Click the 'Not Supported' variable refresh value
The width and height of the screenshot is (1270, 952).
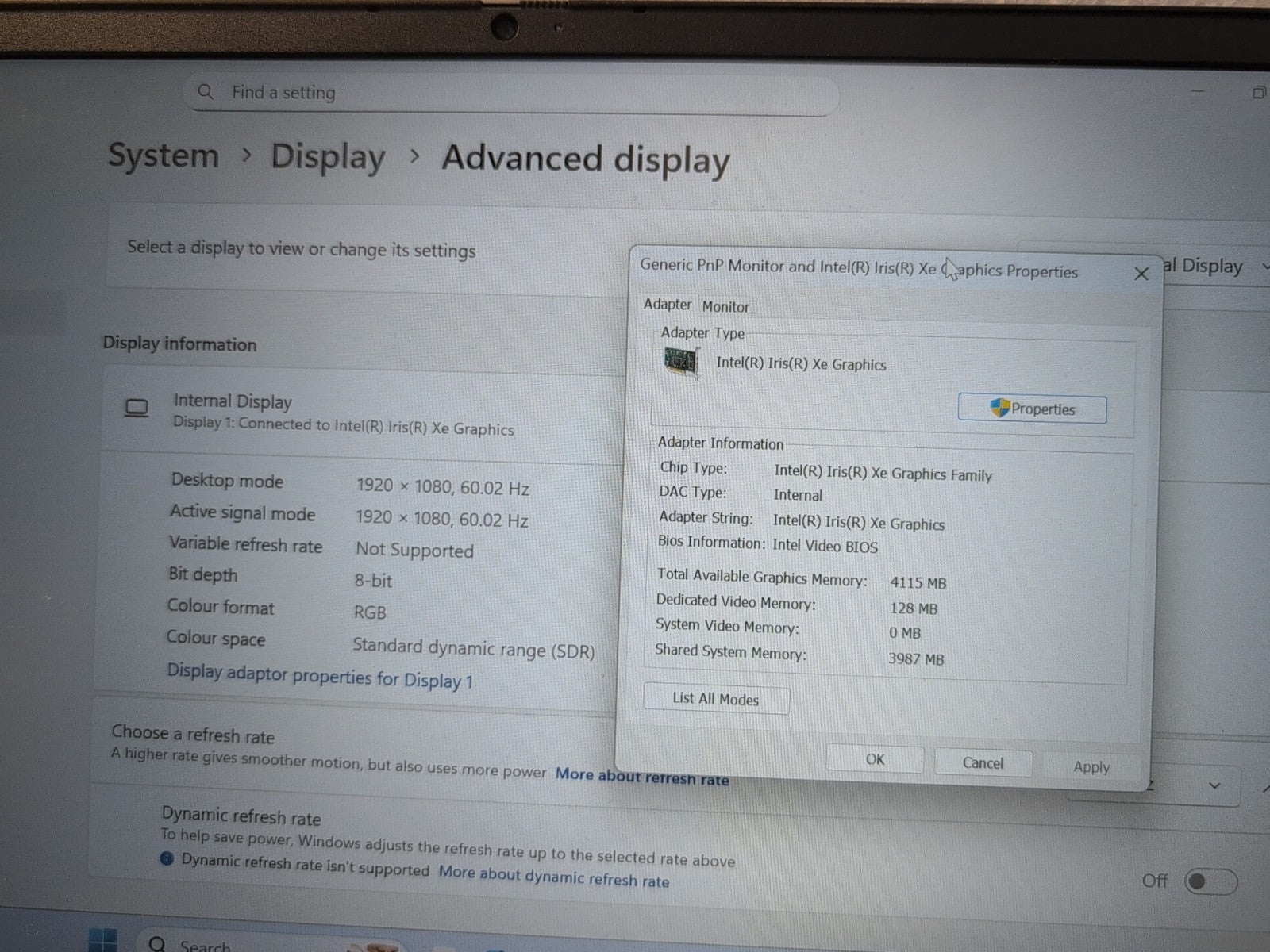pyautogui.click(x=414, y=550)
